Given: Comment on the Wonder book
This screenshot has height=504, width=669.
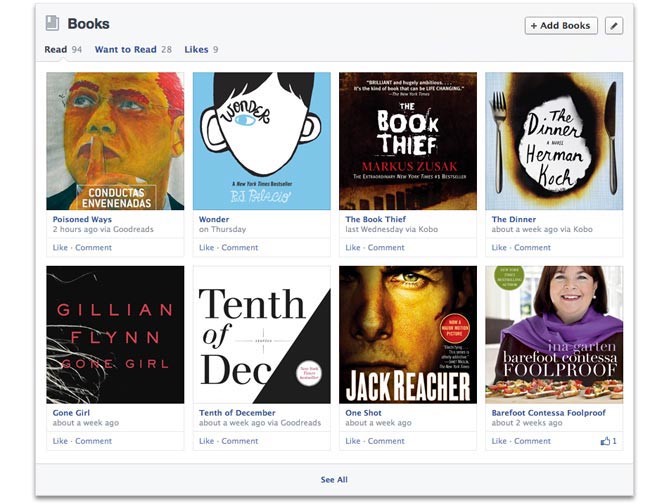Looking at the screenshot, I should [x=240, y=247].
